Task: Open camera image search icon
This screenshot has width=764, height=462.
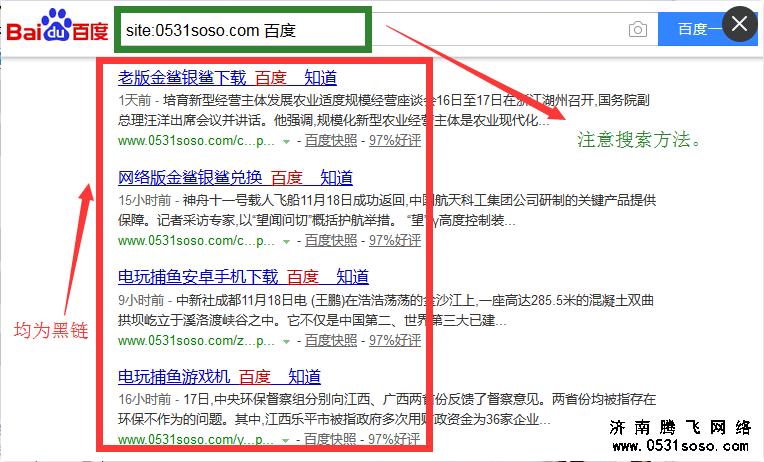Action: click(638, 29)
